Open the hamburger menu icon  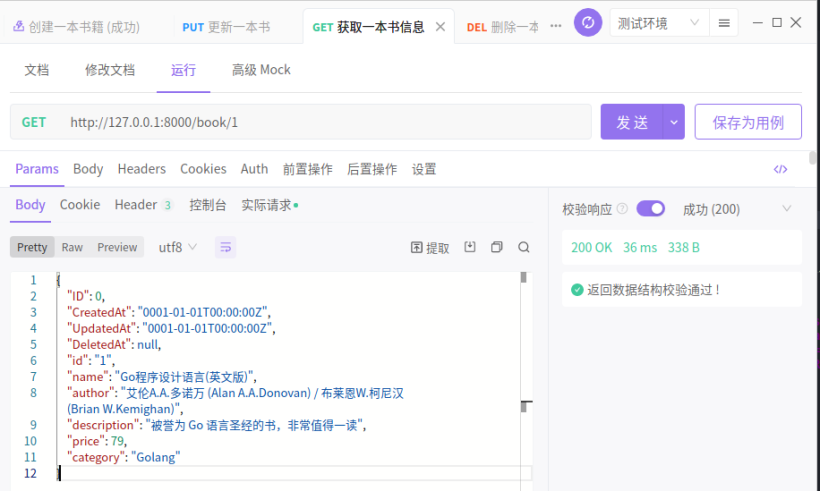coord(724,23)
